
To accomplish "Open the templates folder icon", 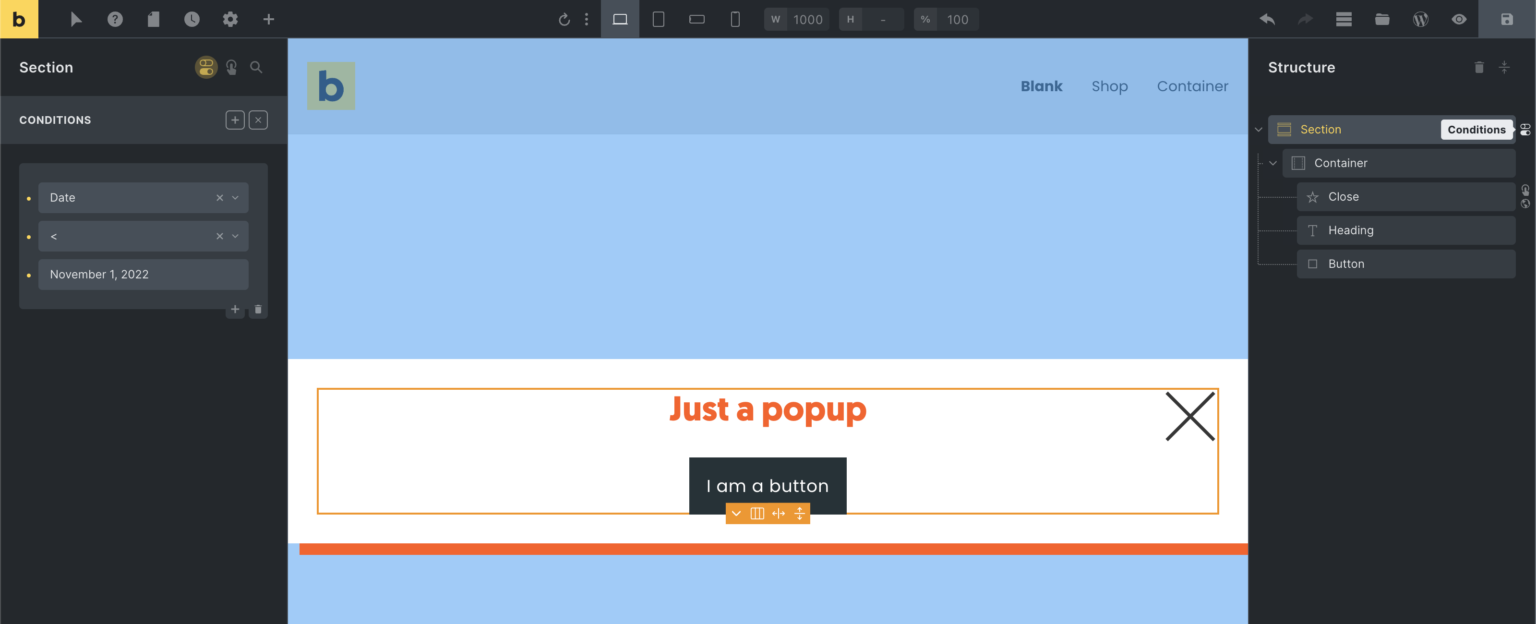I will pyautogui.click(x=1382, y=19).
